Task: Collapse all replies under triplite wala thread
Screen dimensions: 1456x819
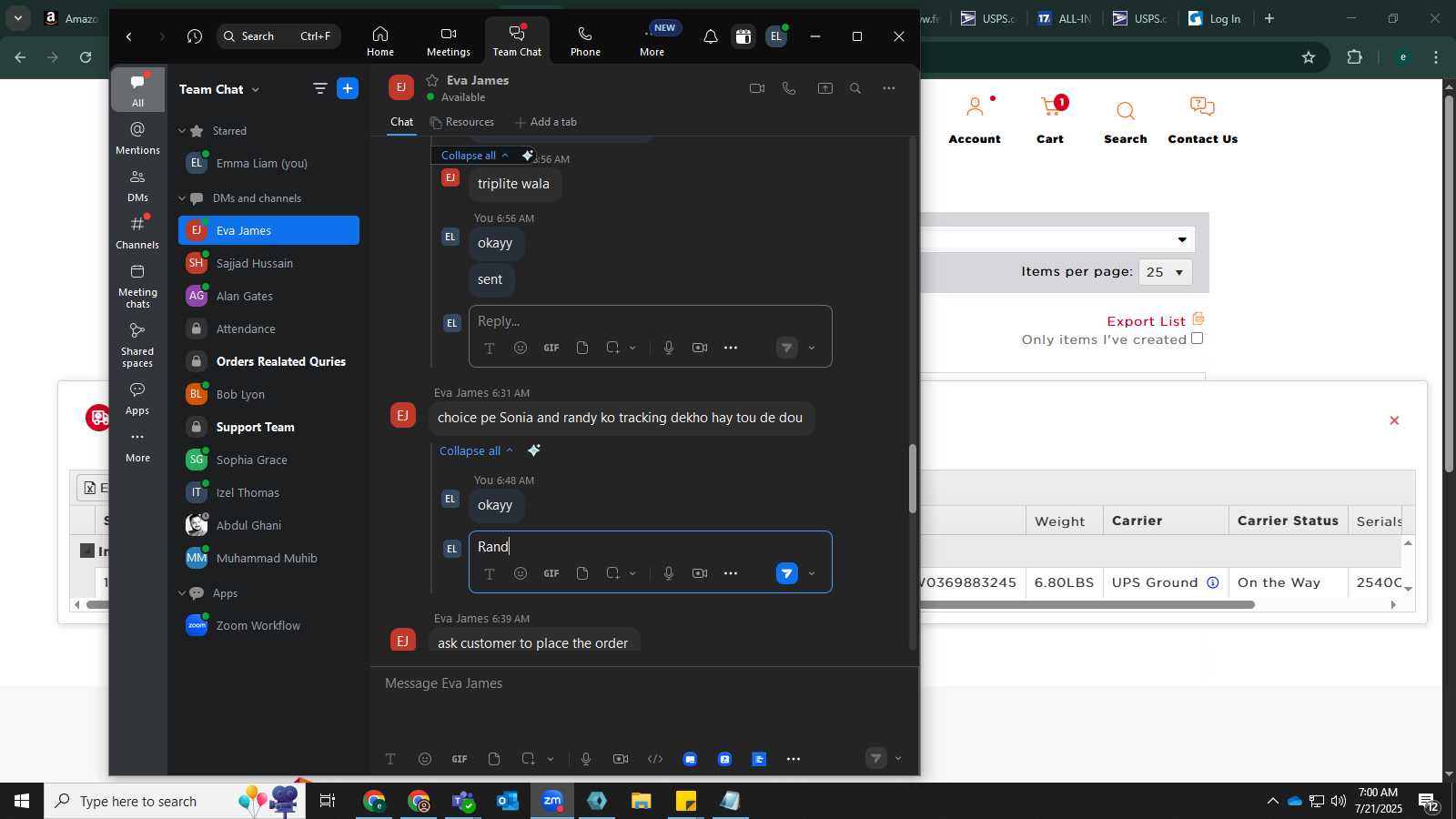Action: [x=474, y=156]
